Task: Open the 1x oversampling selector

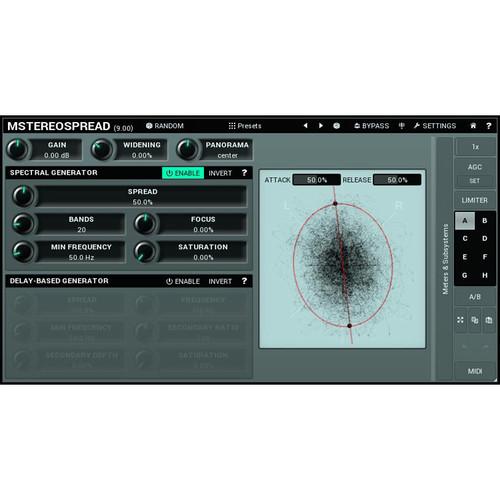Action: point(475,147)
